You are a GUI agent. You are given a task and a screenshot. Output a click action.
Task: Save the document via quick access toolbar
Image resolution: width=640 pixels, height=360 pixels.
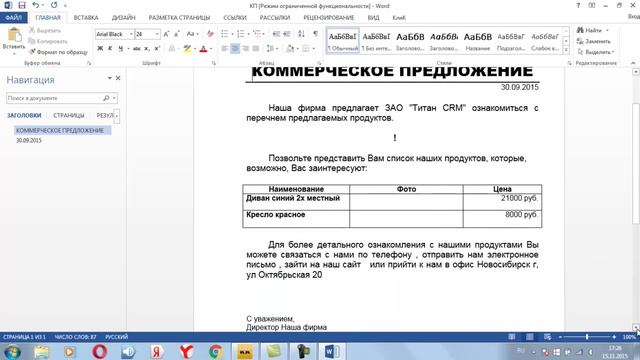point(22,5)
